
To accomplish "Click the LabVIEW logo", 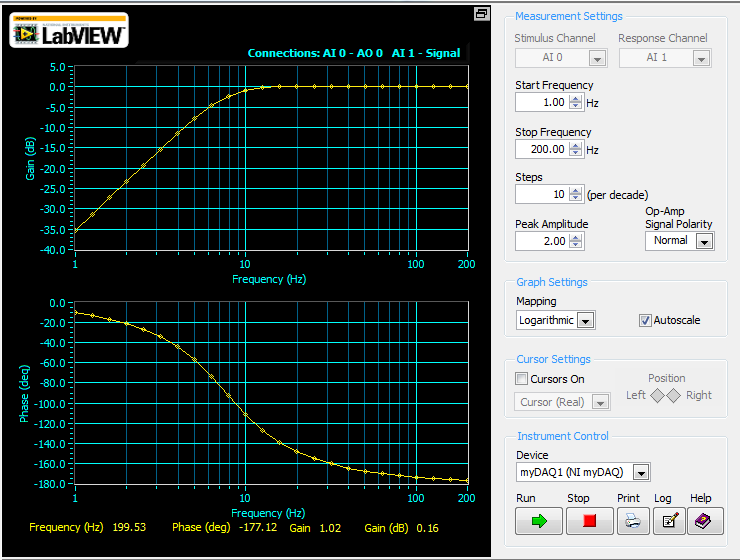I will coord(69,30).
